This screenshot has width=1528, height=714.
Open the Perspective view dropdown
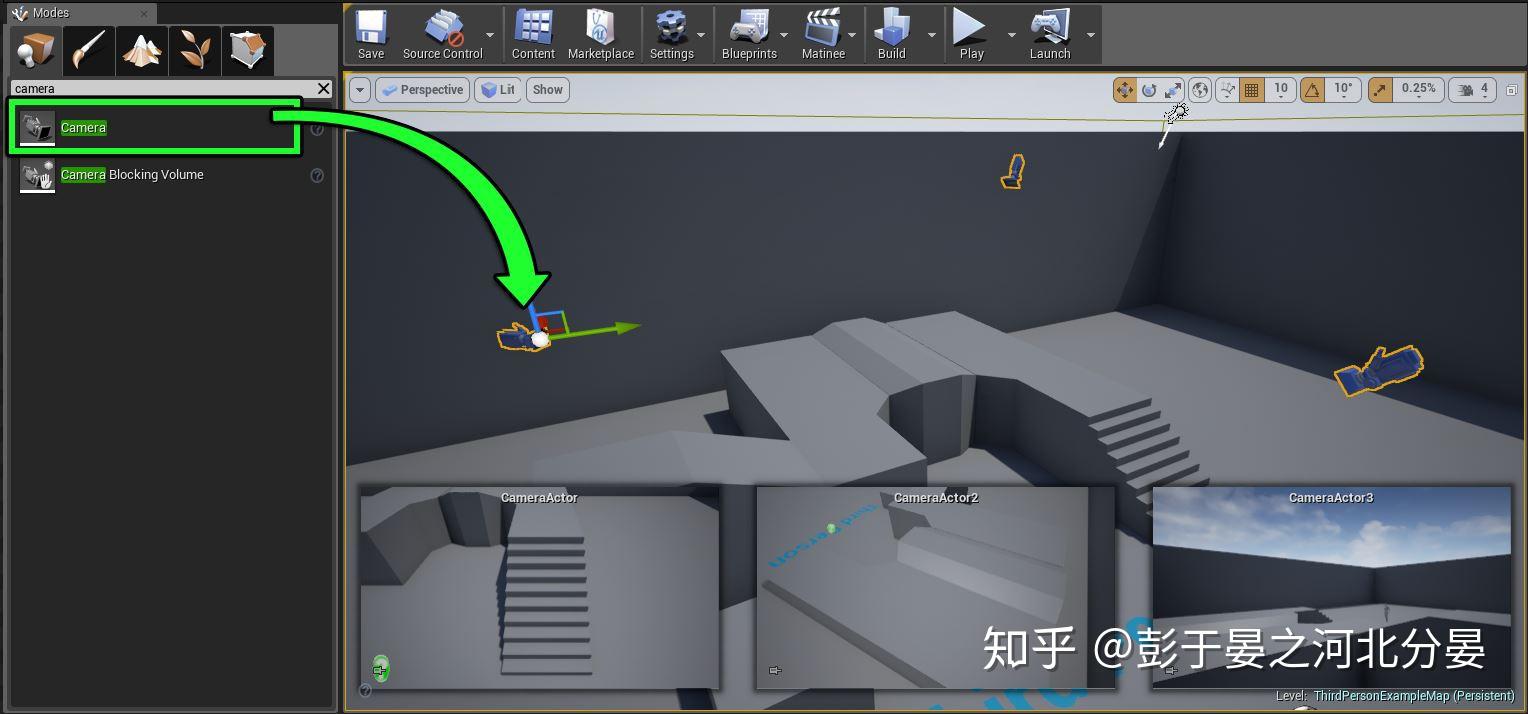tap(422, 89)
